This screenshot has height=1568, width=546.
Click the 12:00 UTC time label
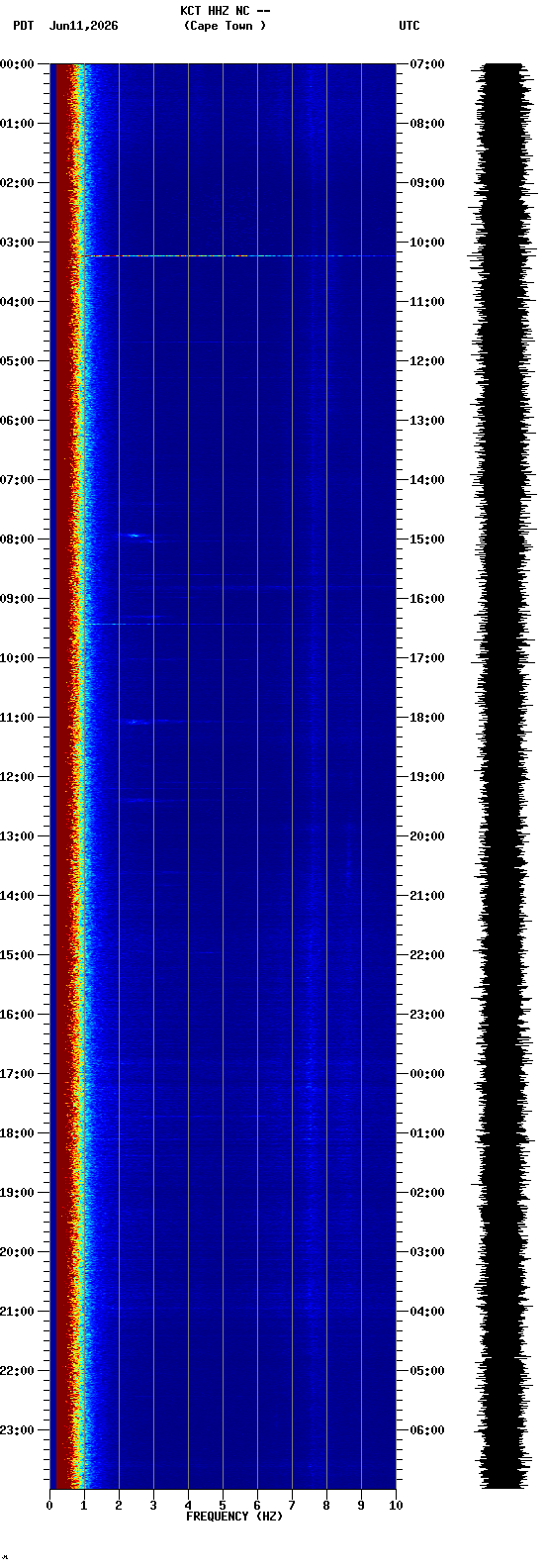[427, 361]
